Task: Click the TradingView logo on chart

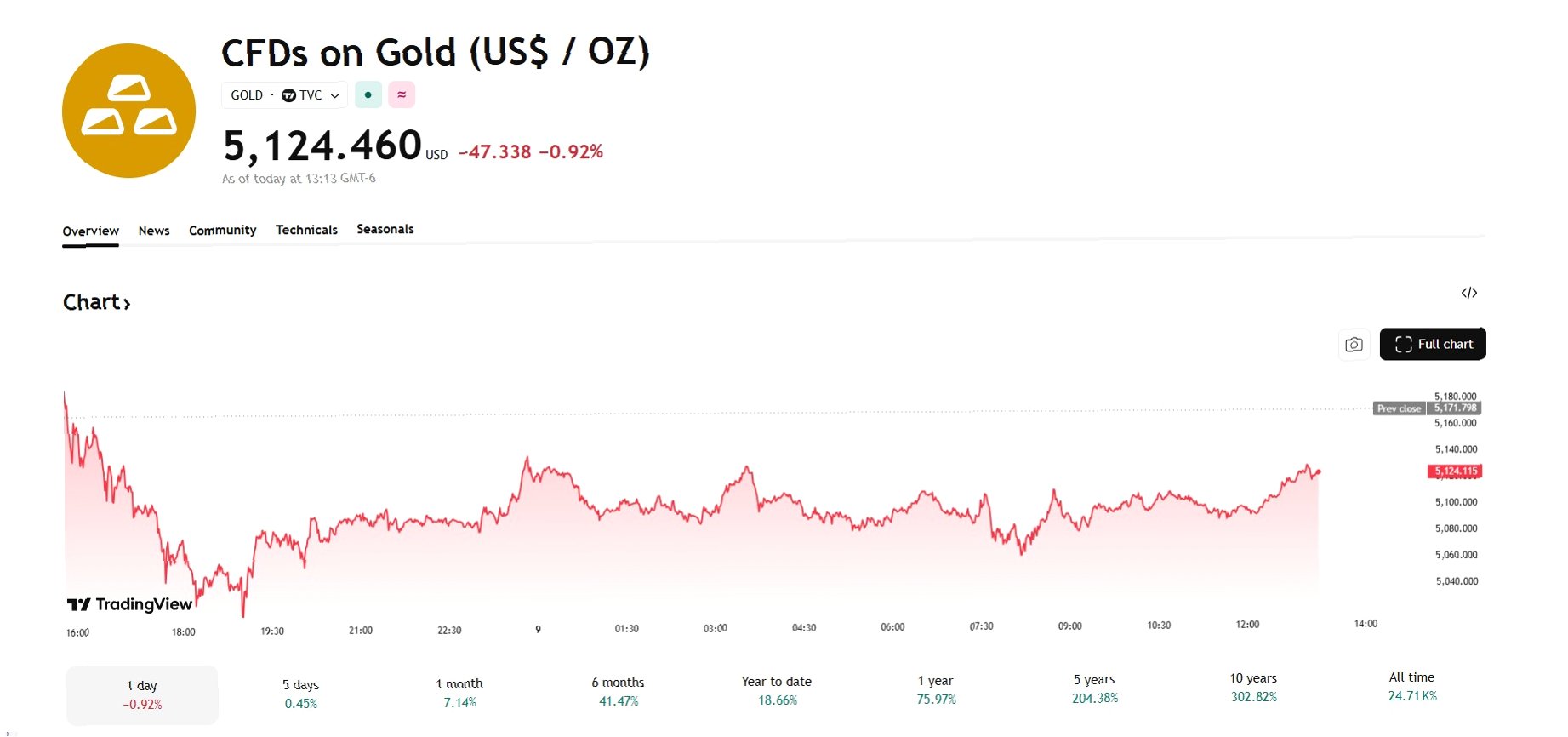Action: [130, 604]
